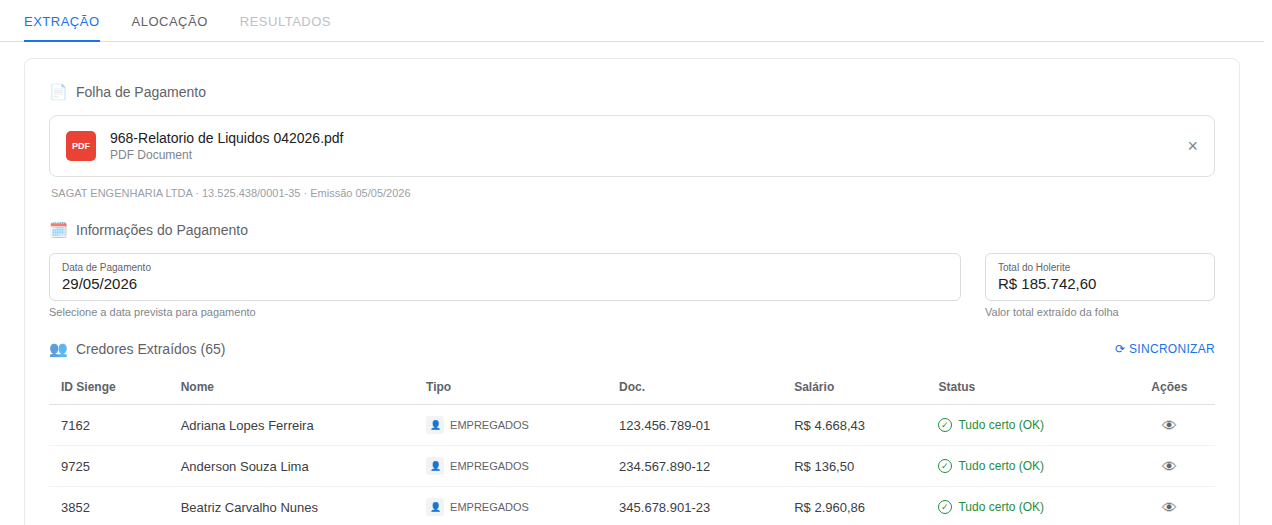Viewport: 1272px width, 525px height.
Task: Open the EXTRAÇÃO tab
Action: click(x=62, y=21)
